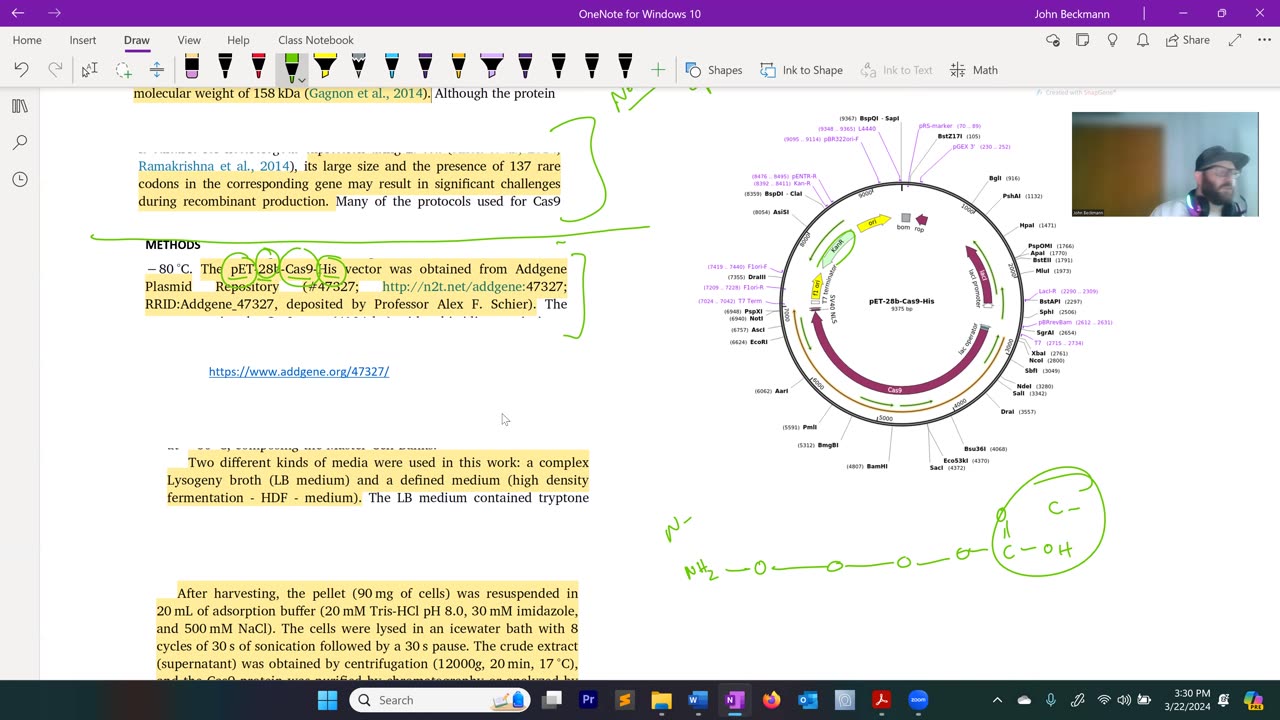Open the search magnifier in sidebar

click(x=19, y=143)
